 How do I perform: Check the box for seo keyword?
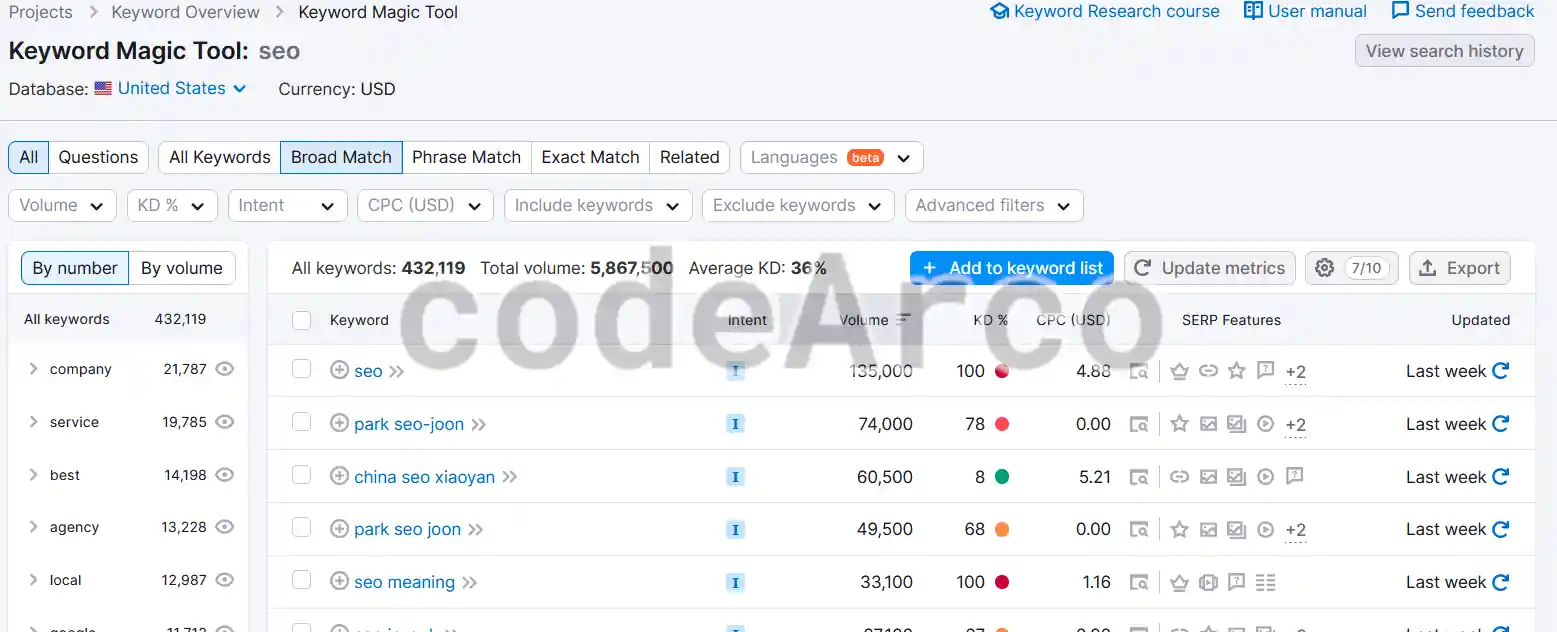pos(301,369)
